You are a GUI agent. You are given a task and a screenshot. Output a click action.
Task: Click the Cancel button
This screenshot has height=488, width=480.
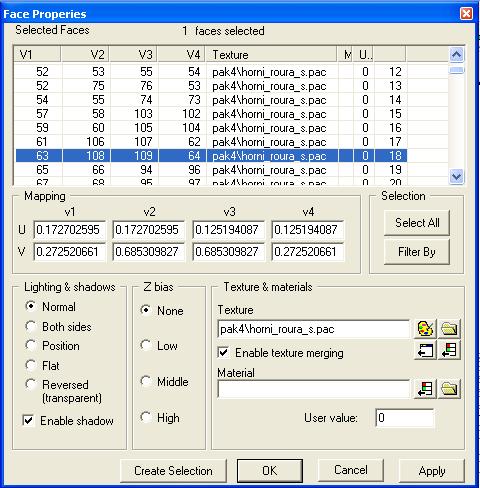pyautogui.click(x=351, y=470)
